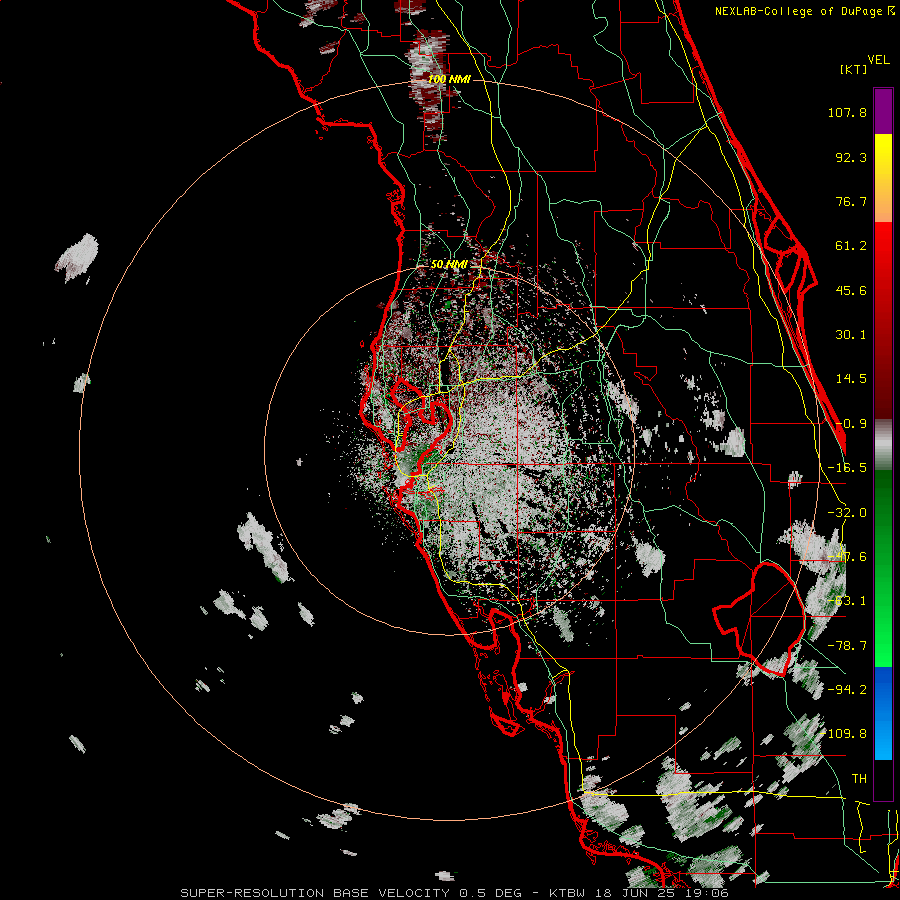
Task: Click the -63.1 value on velocity scale
Action: point(847,601)
